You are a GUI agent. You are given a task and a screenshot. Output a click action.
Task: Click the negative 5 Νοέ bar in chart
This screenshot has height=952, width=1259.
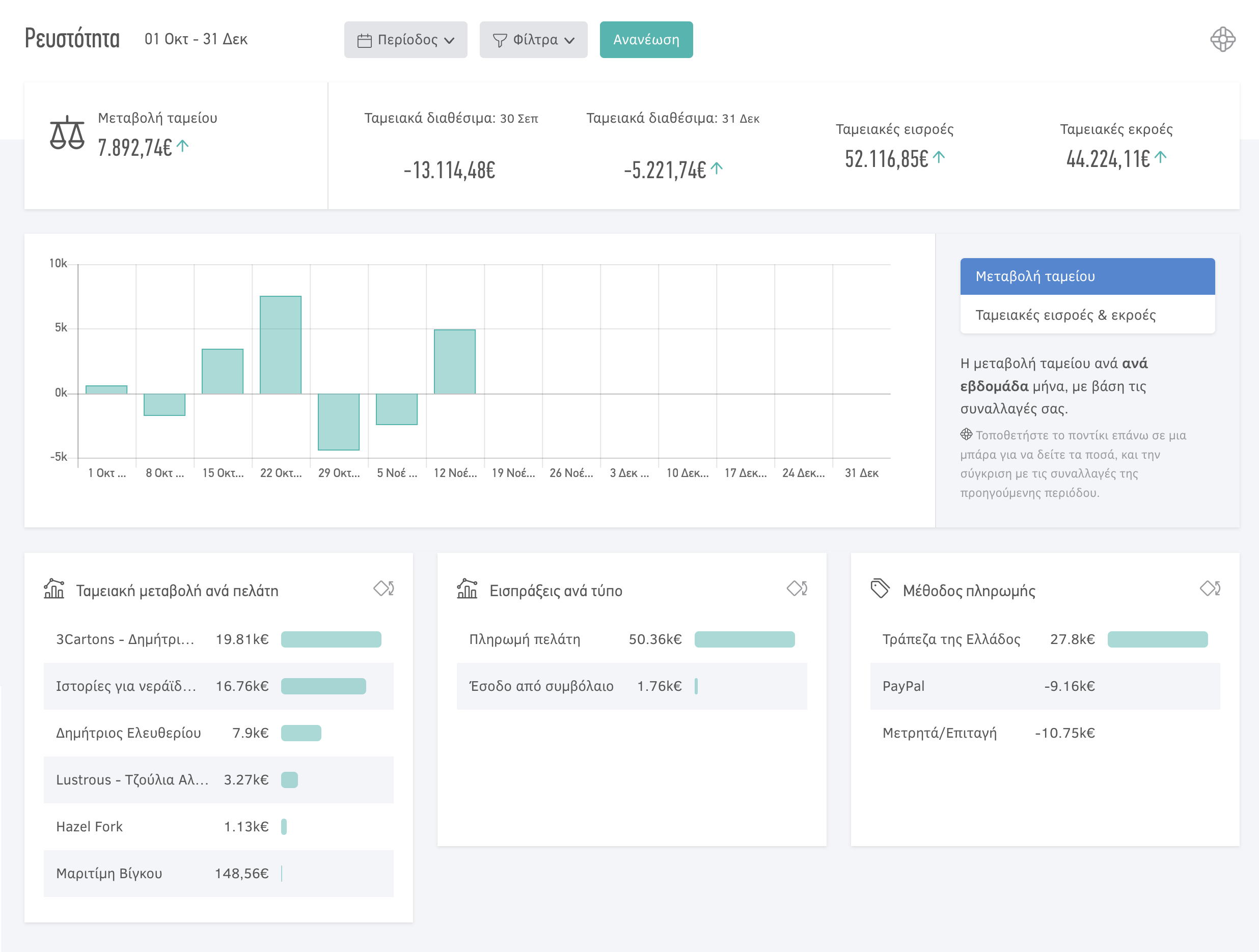click(397, 409)
